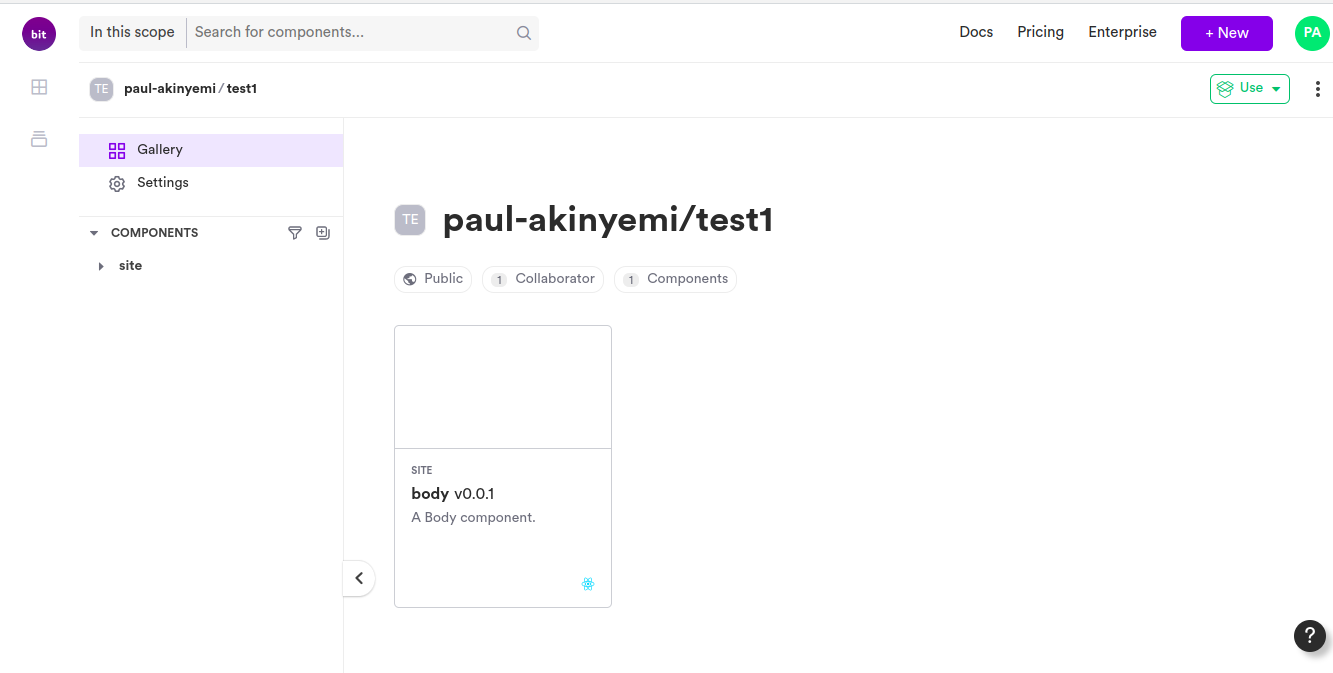Screen dimensions: 1333x673
Task: Click the React icon on body card
Action: (588, 584)
